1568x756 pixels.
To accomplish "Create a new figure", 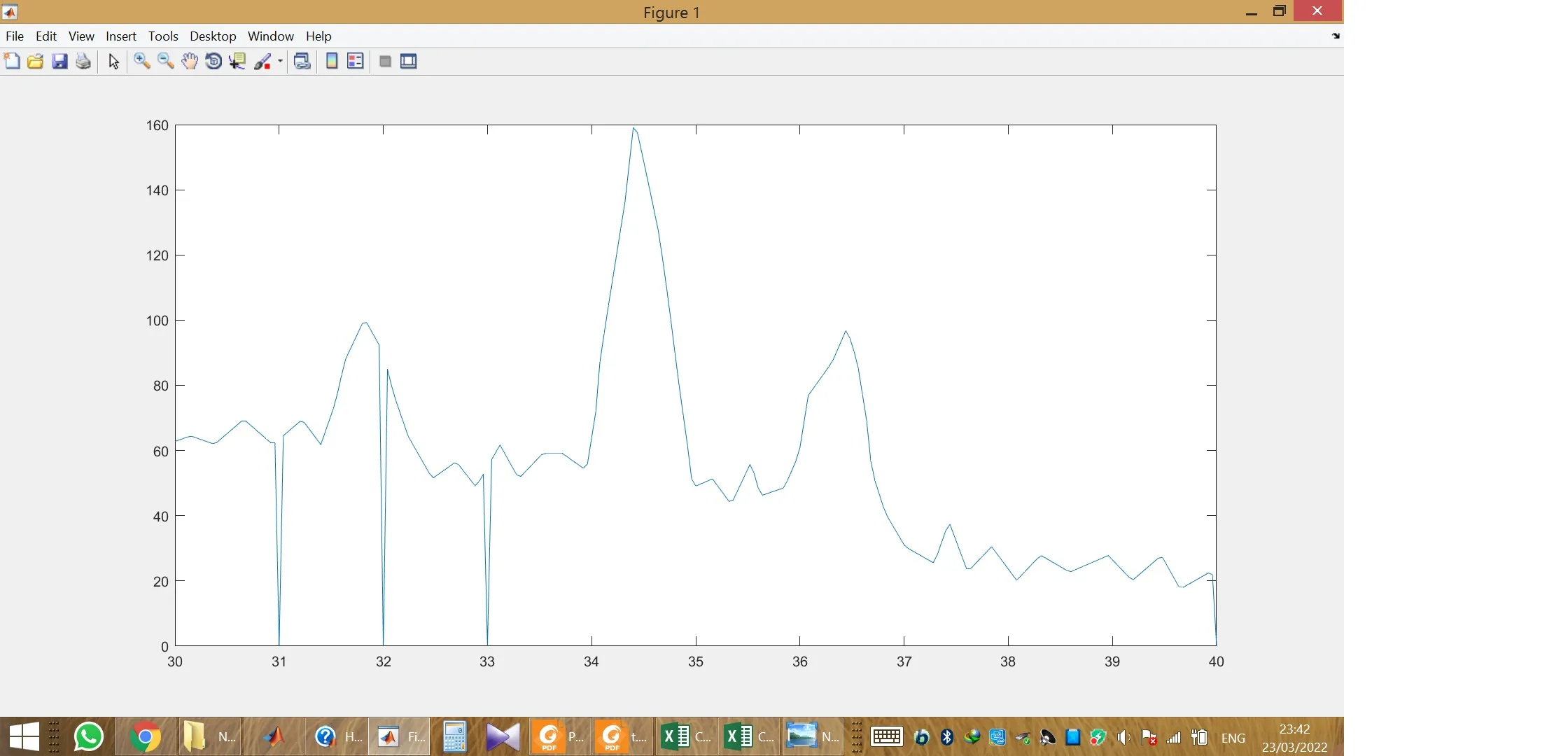I will (x=12, y=62).
